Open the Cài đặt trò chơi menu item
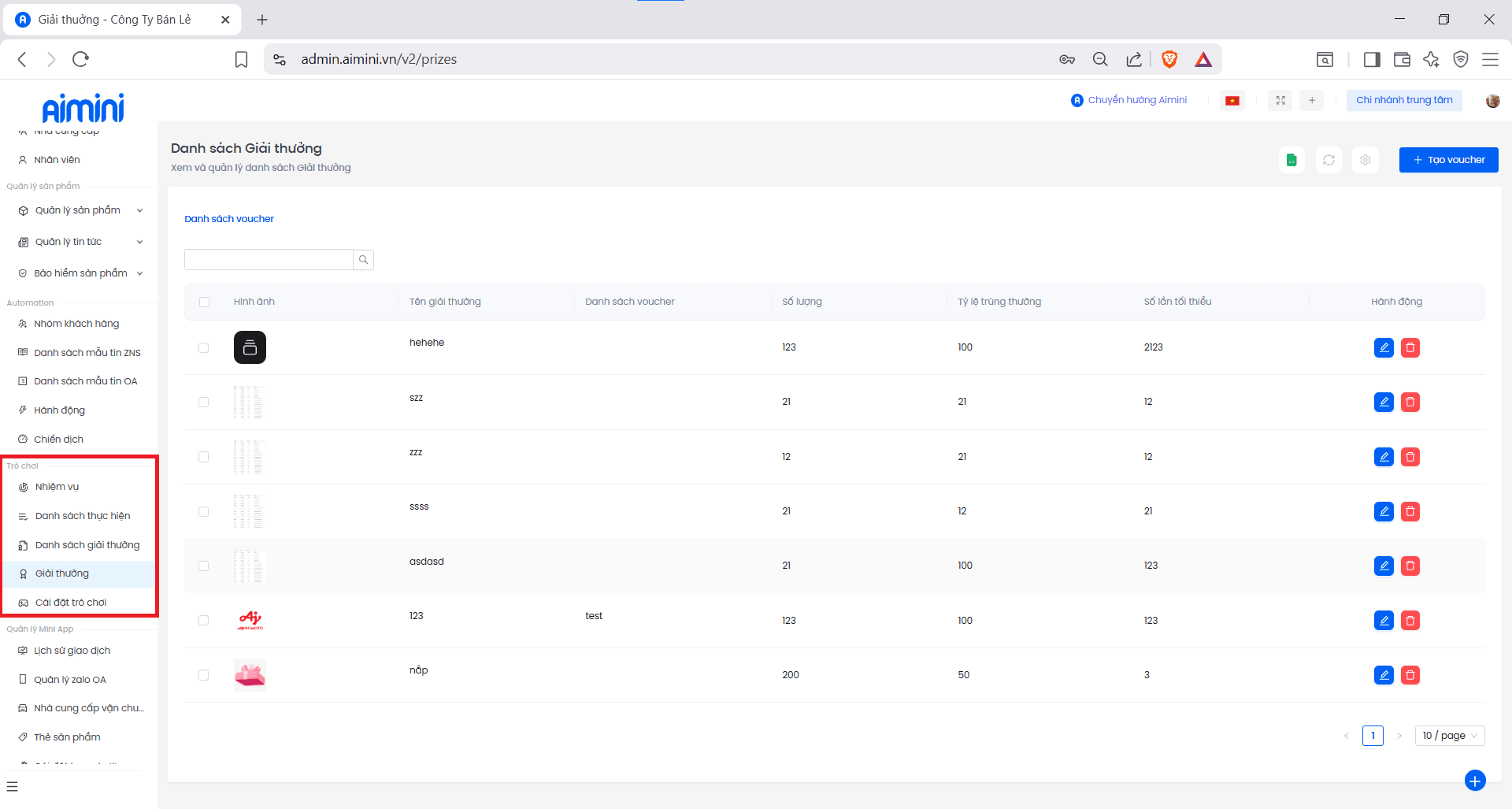The image size is (1512, 809). tap(71, 603)
